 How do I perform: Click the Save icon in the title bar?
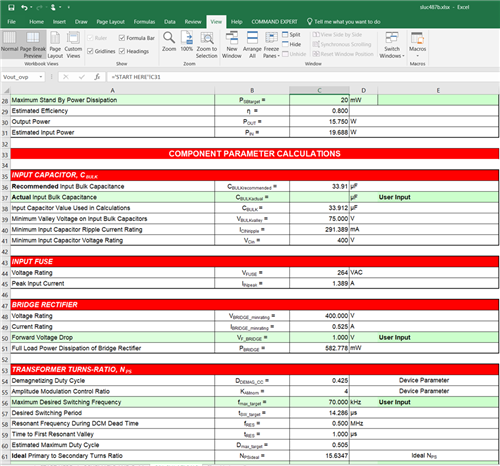tap(11, 7)
